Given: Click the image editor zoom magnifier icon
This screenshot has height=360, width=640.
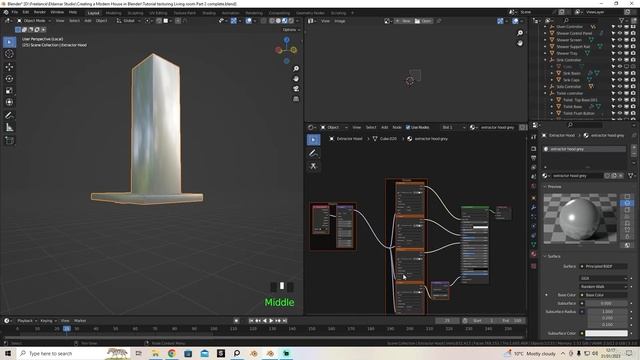Looking at the screenshot, I should [x=520, y=33].
